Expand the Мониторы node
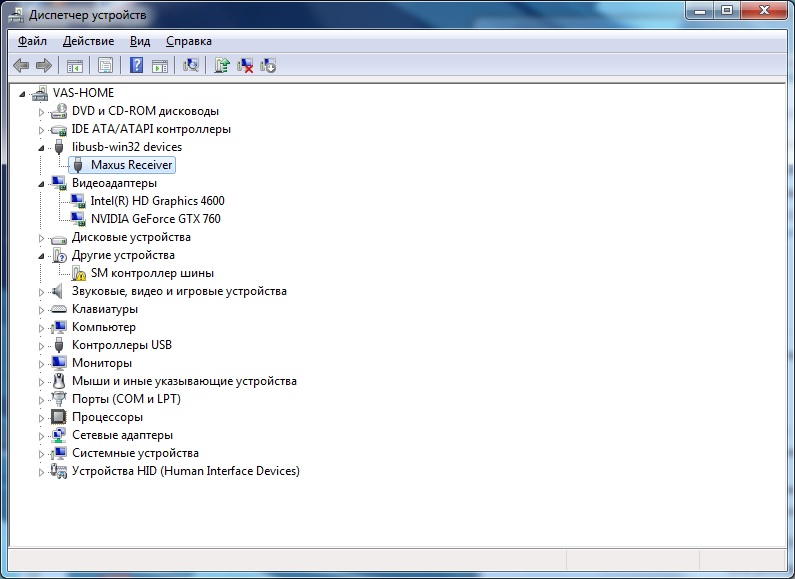795x579 pixels. point(42,364)
